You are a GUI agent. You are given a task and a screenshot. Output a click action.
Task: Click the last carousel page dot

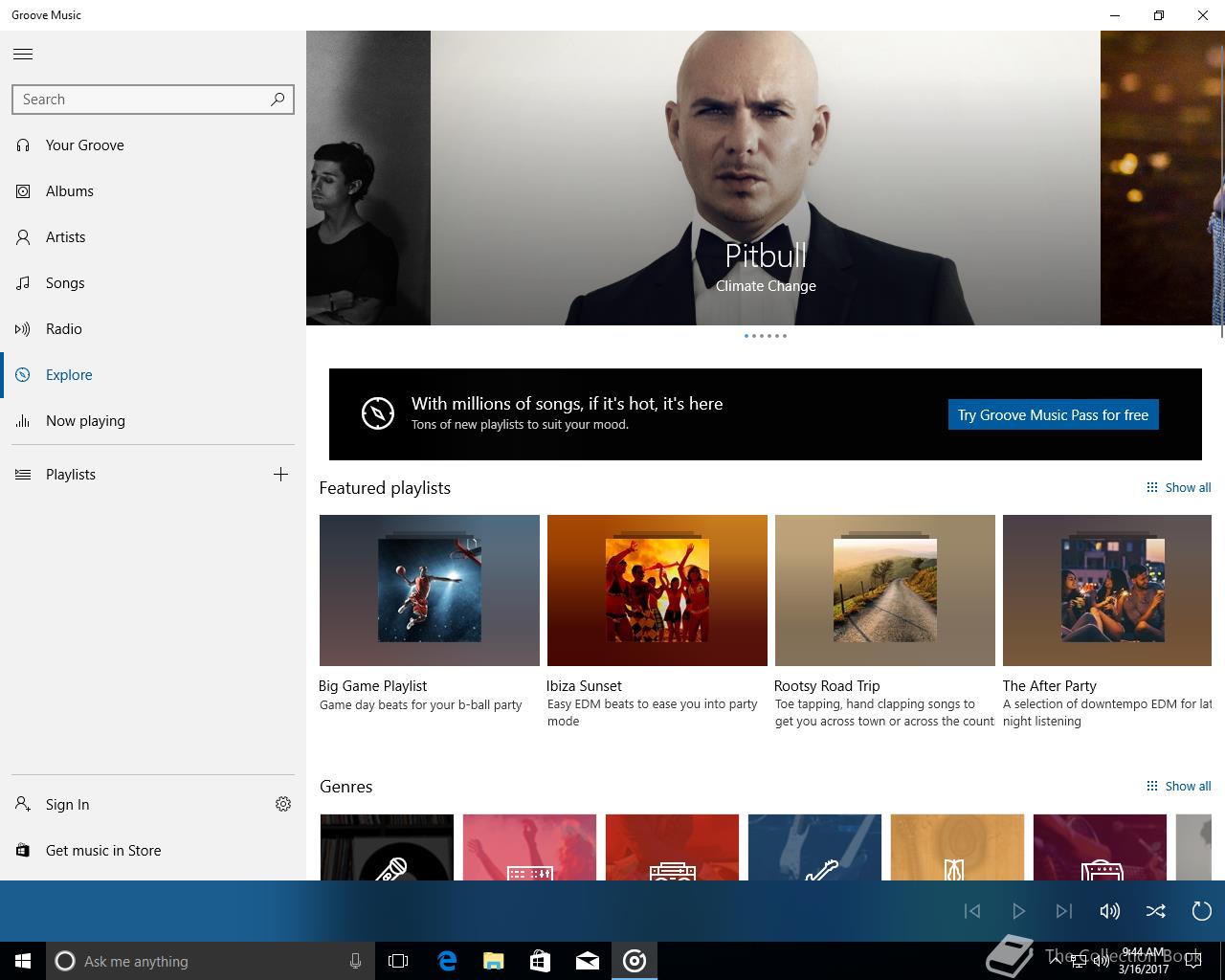coord(785,336)
